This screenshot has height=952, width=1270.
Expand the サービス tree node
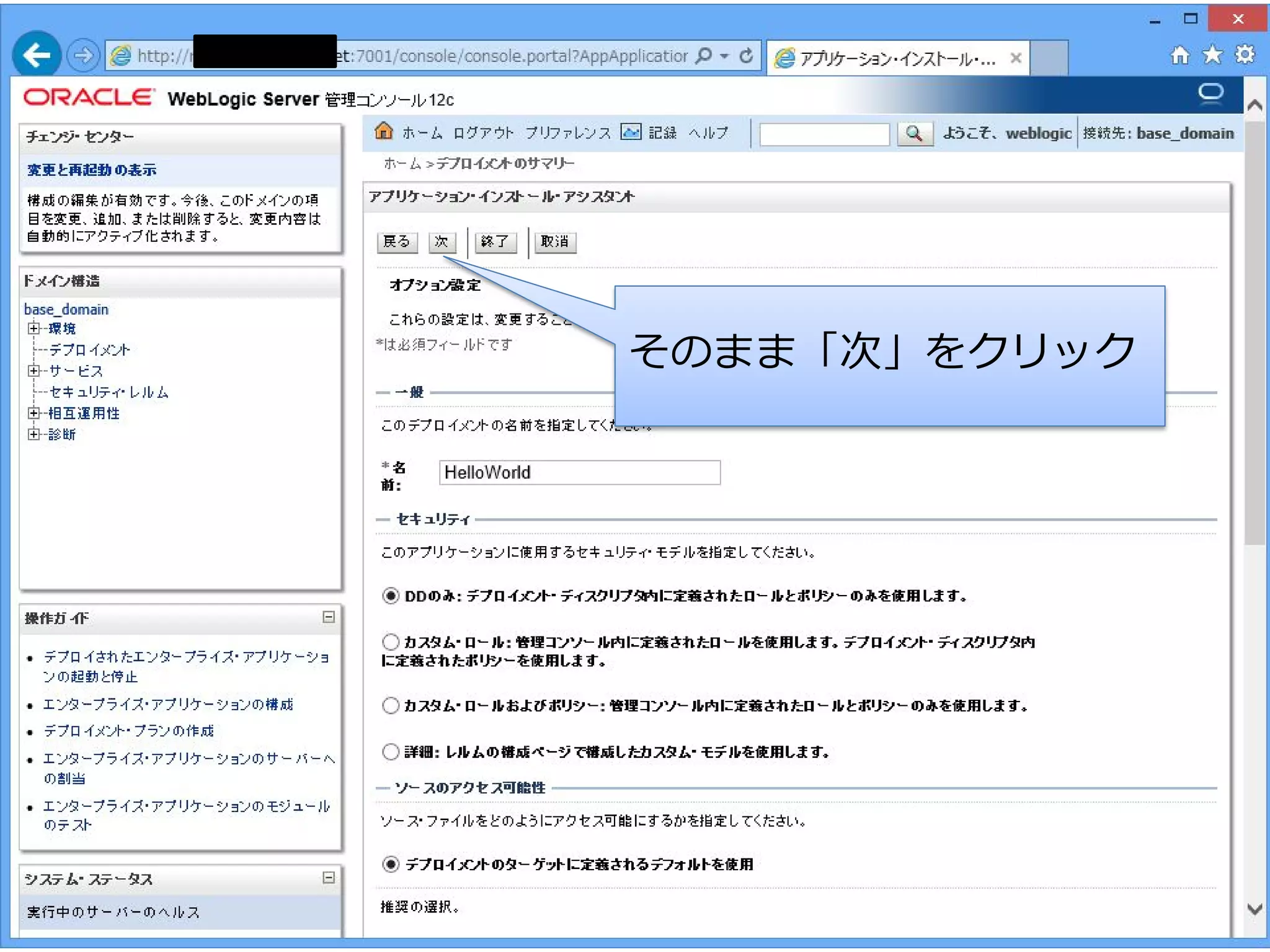[x=34, y=371]
